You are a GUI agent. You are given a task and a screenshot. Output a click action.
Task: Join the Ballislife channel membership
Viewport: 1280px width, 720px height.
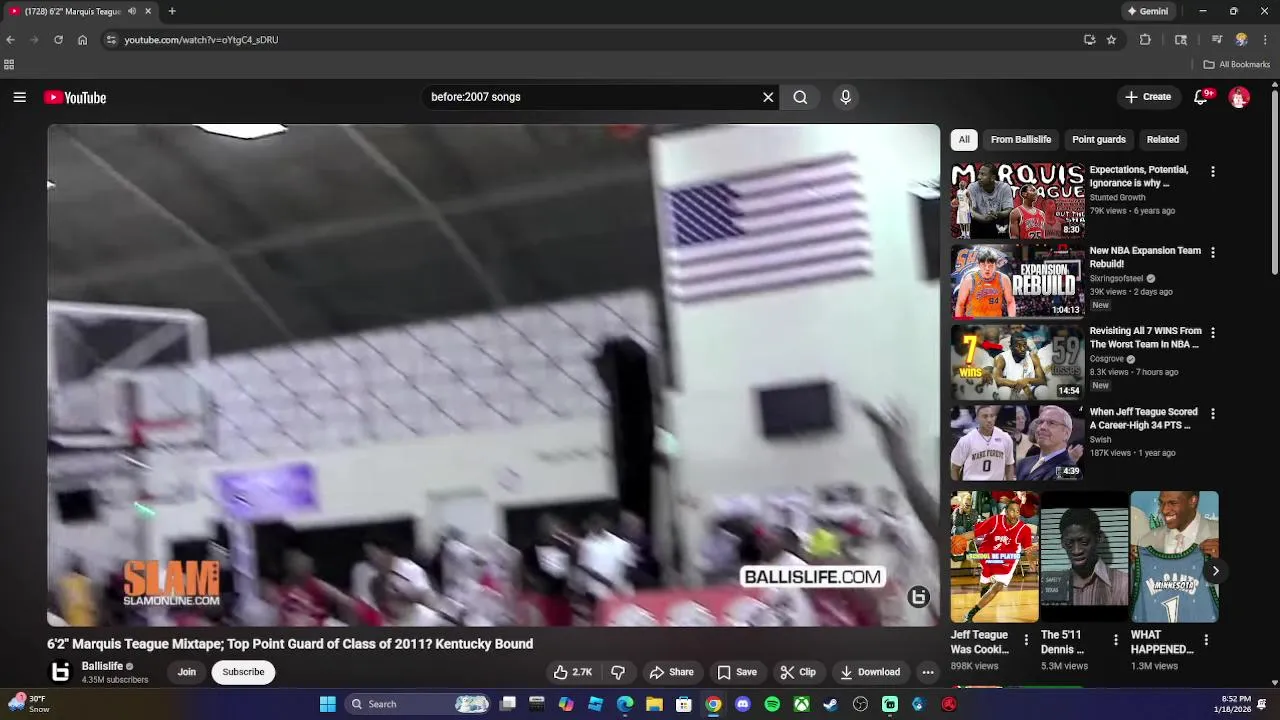click(x=187, y=672)
